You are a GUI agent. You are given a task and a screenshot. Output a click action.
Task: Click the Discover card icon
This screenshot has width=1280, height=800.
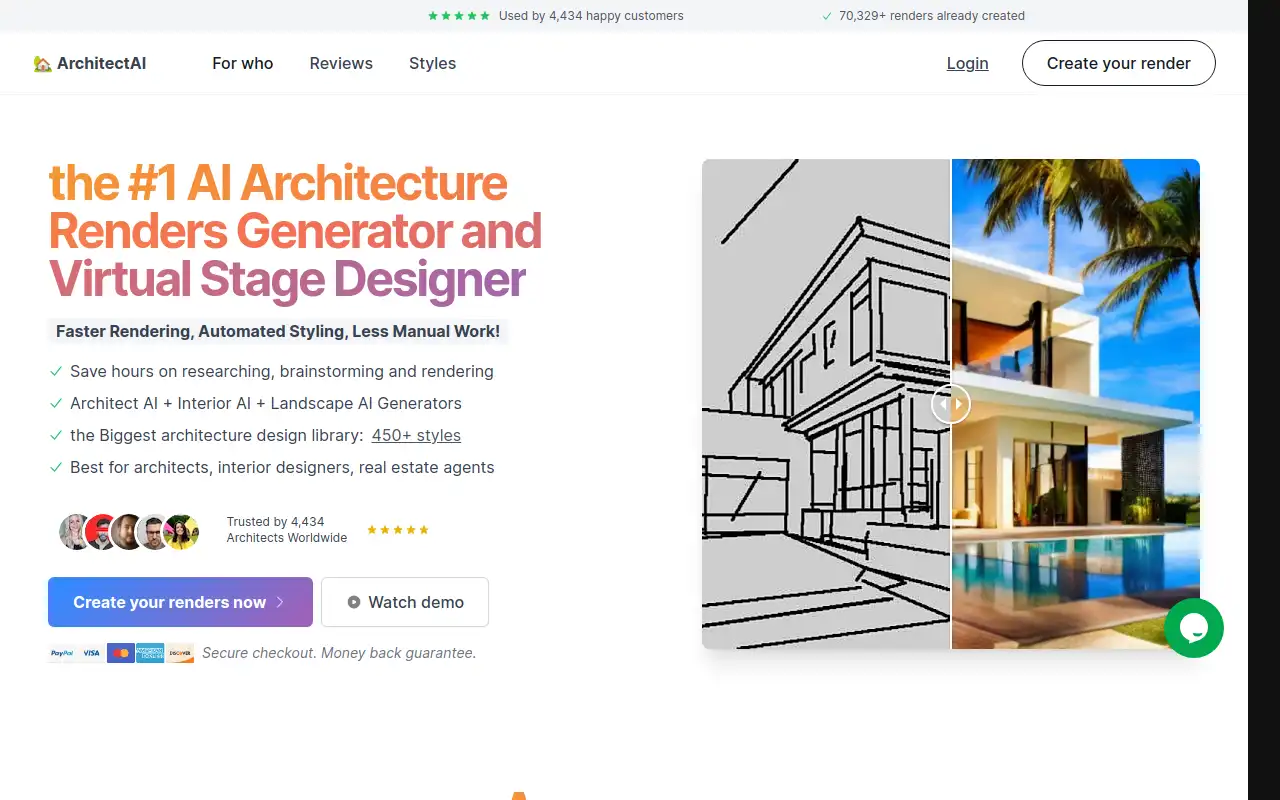pyautogui.click(x=180, y=653)
